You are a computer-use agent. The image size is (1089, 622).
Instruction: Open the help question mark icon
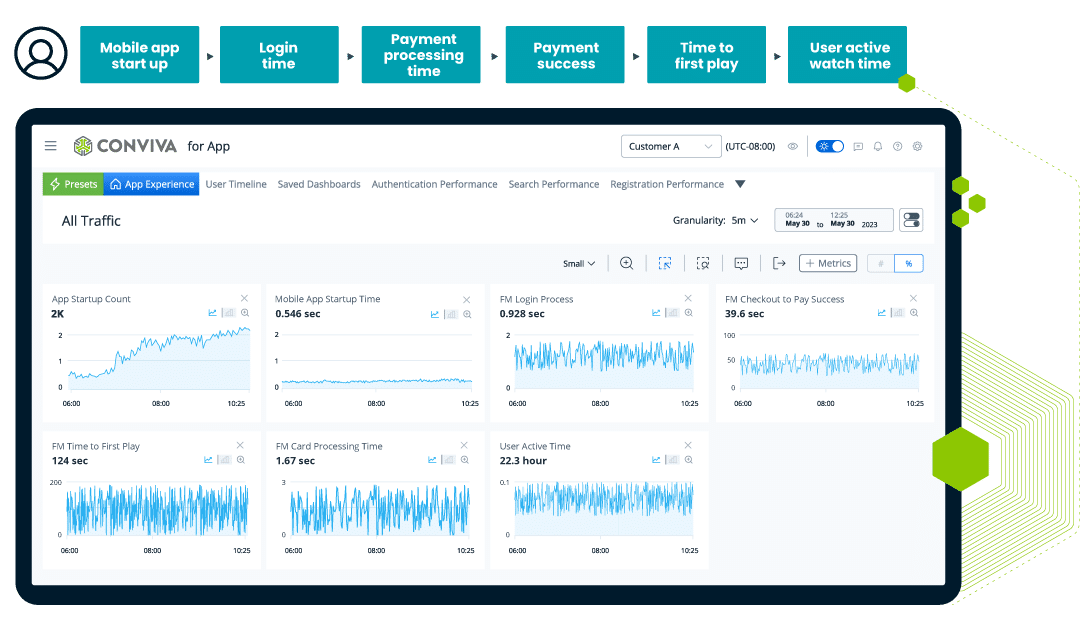[898, 146]
